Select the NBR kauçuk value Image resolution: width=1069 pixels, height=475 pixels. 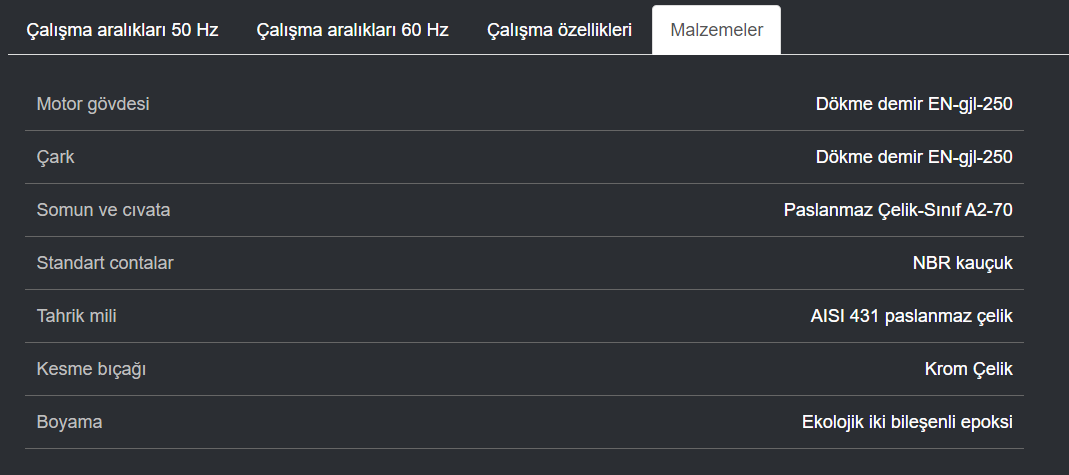pyautogui.click(x=963, y=263)
